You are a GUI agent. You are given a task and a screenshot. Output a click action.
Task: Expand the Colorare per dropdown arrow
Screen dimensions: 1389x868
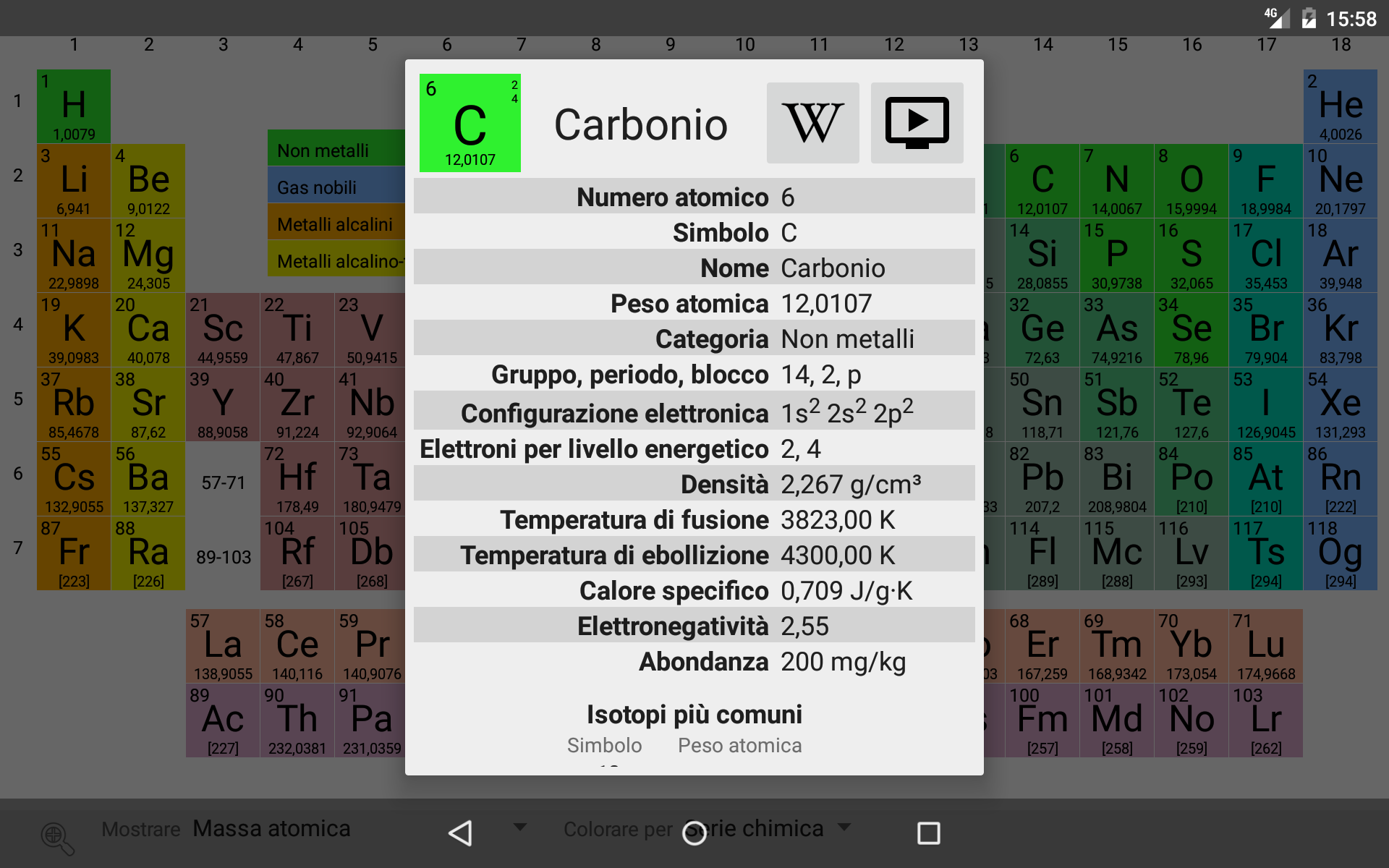(844, 827)
